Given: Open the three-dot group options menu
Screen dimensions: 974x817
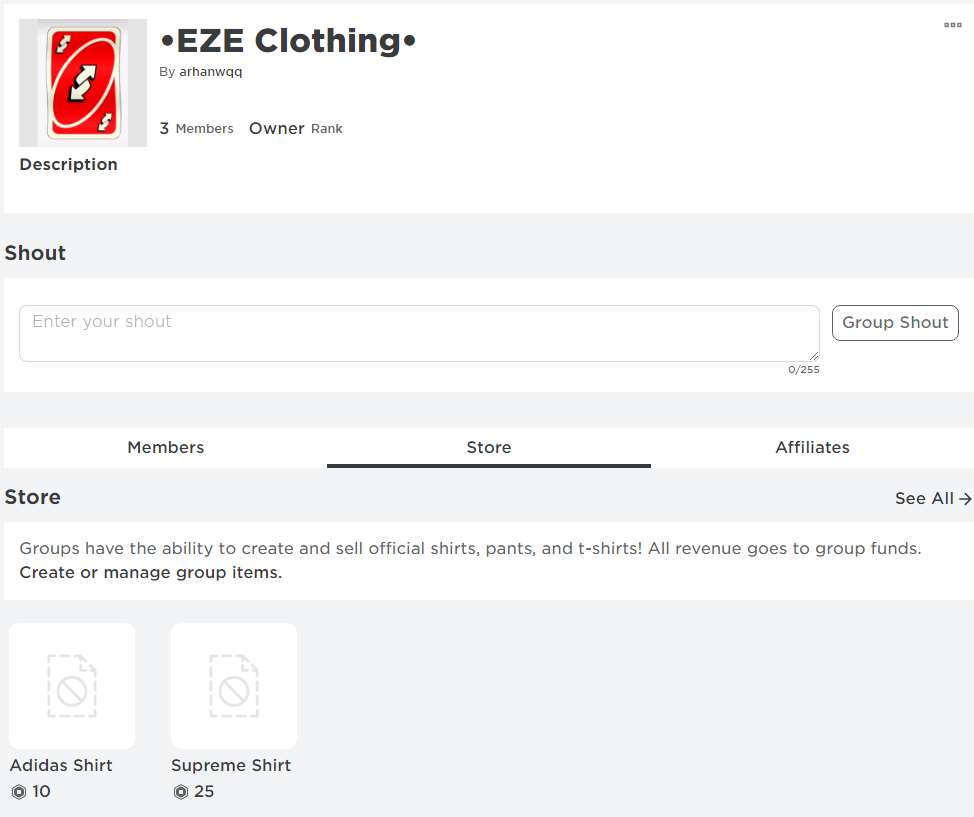Looking at the screenshot, I should point(952,26).
